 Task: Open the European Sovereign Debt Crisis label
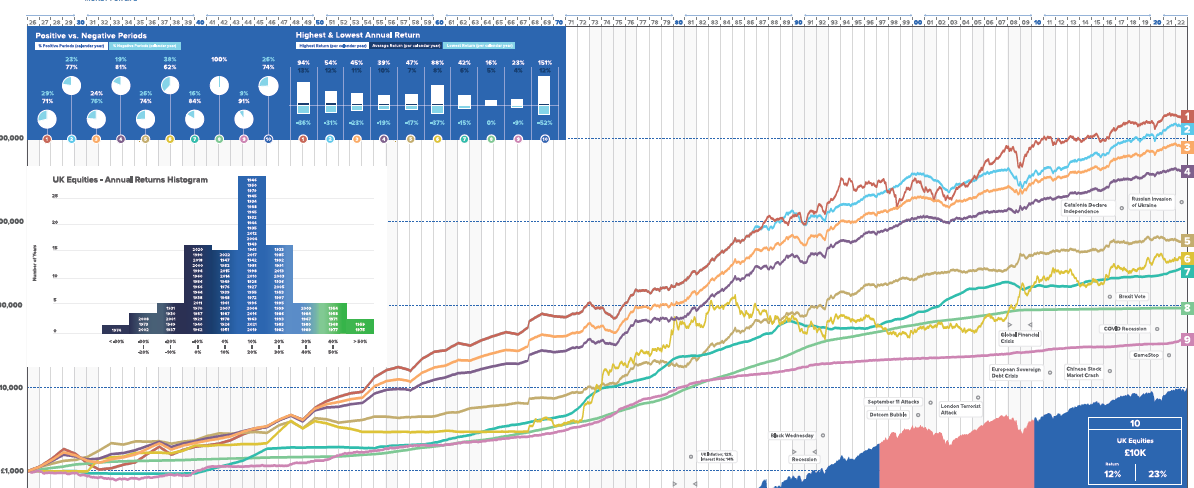1018,372
